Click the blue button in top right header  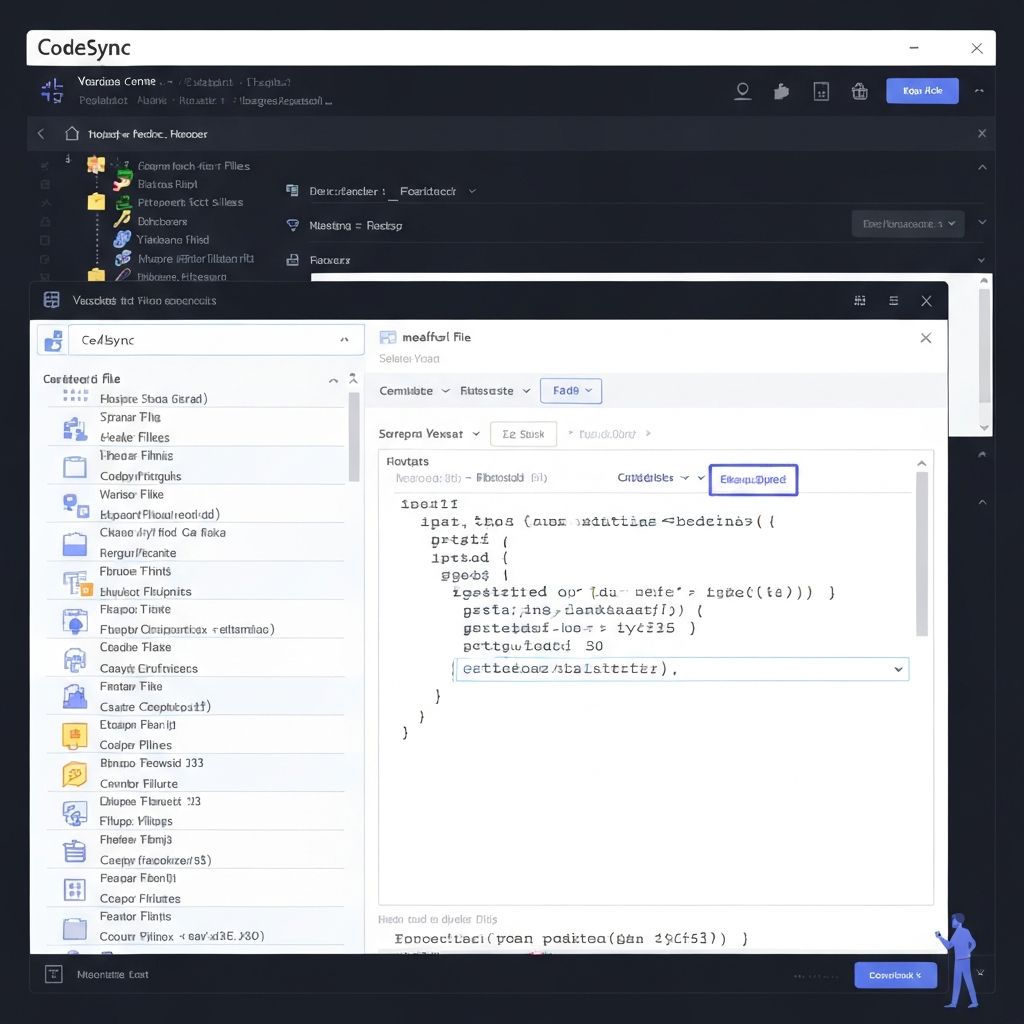coord(921,91)
